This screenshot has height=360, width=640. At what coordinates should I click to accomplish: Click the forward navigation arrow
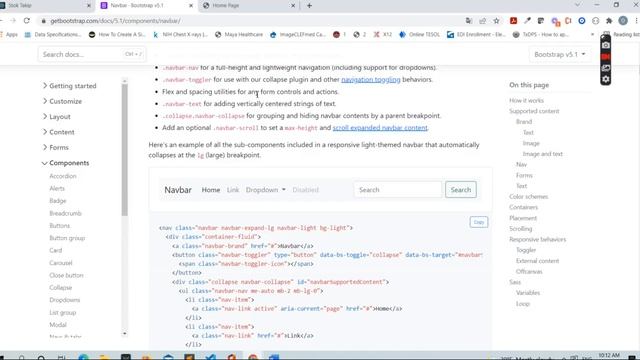(x=13, y=21)
